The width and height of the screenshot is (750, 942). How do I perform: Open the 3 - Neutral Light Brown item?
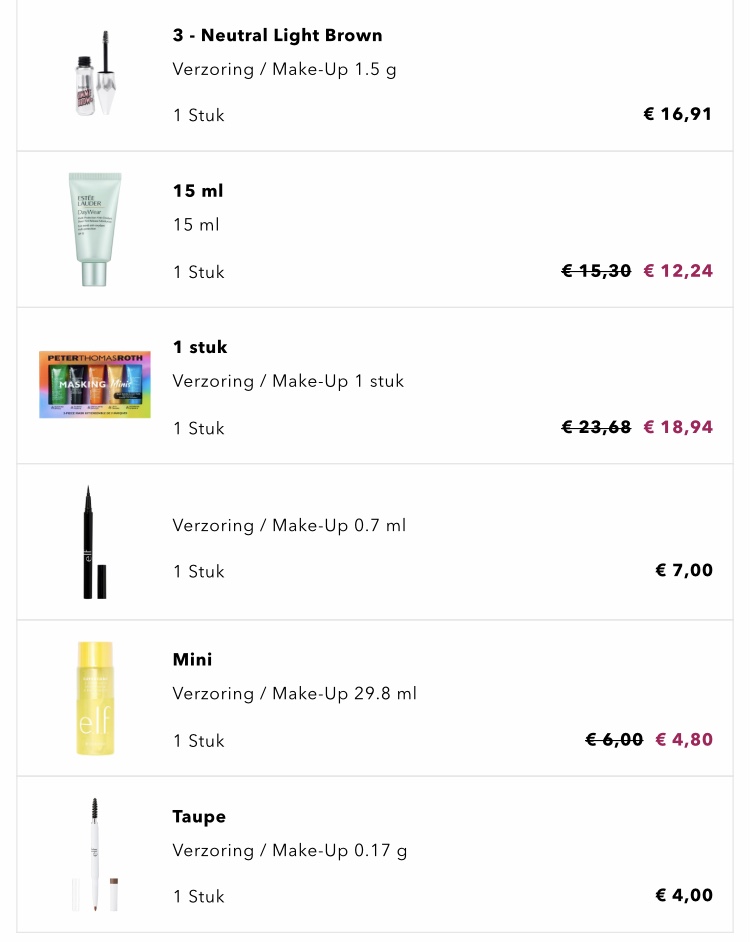[277, 35]
